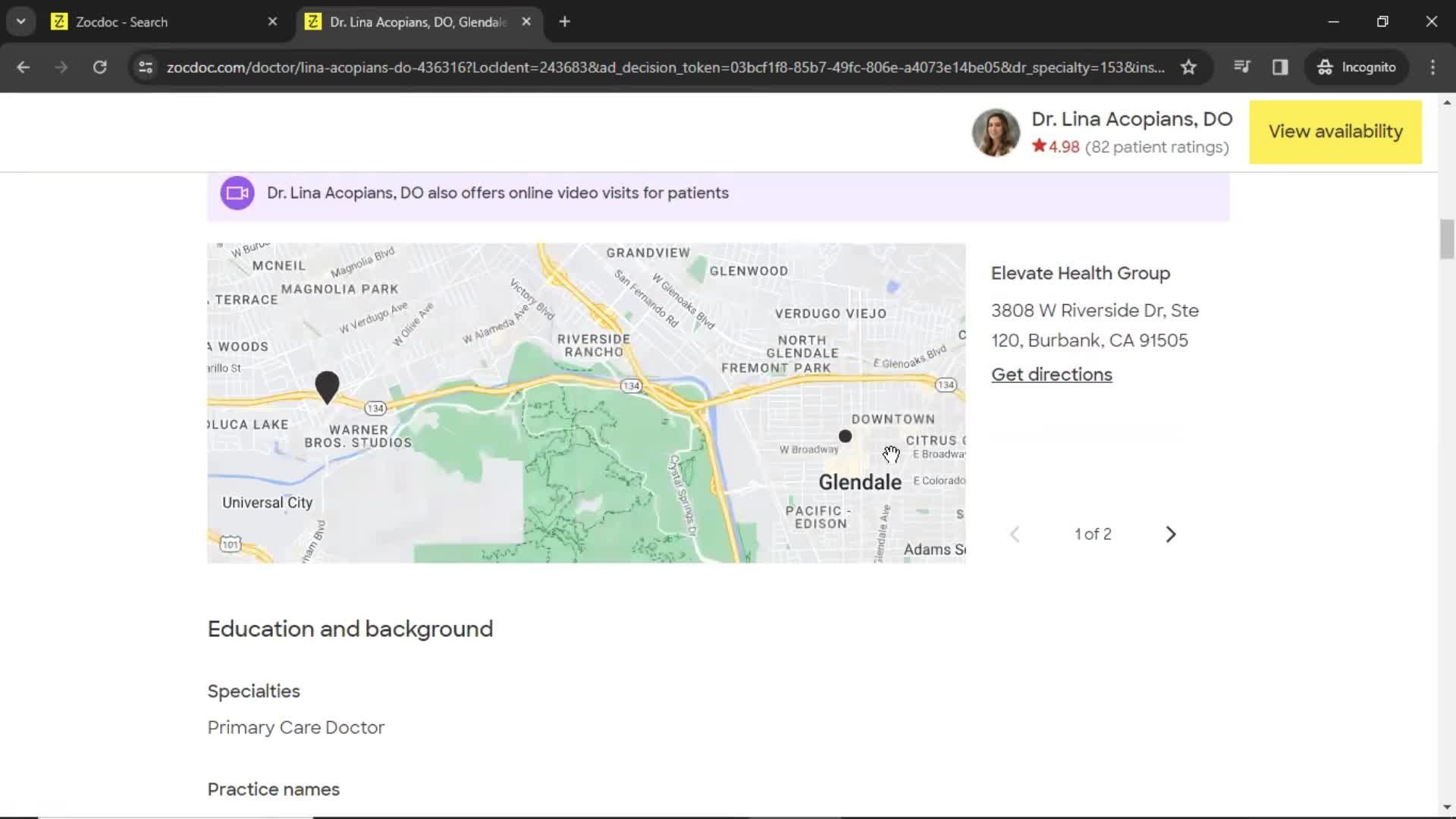
Task: Click the Riverside Rancho map label
Action: [594, 345]
